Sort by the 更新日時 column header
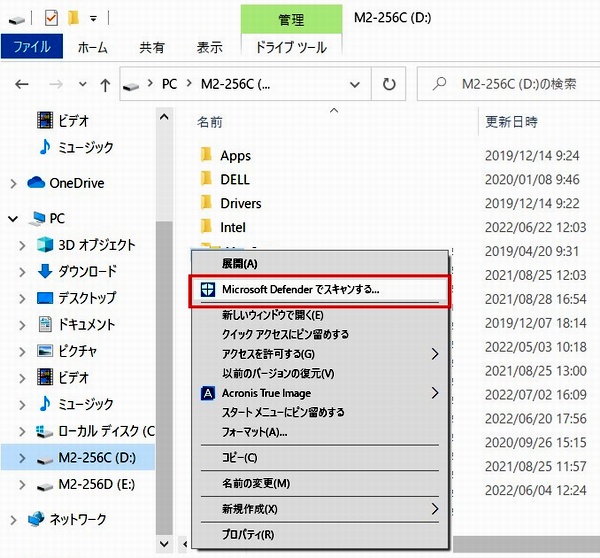The height and width of the screenshot is (558, 600). coord(511,122)
